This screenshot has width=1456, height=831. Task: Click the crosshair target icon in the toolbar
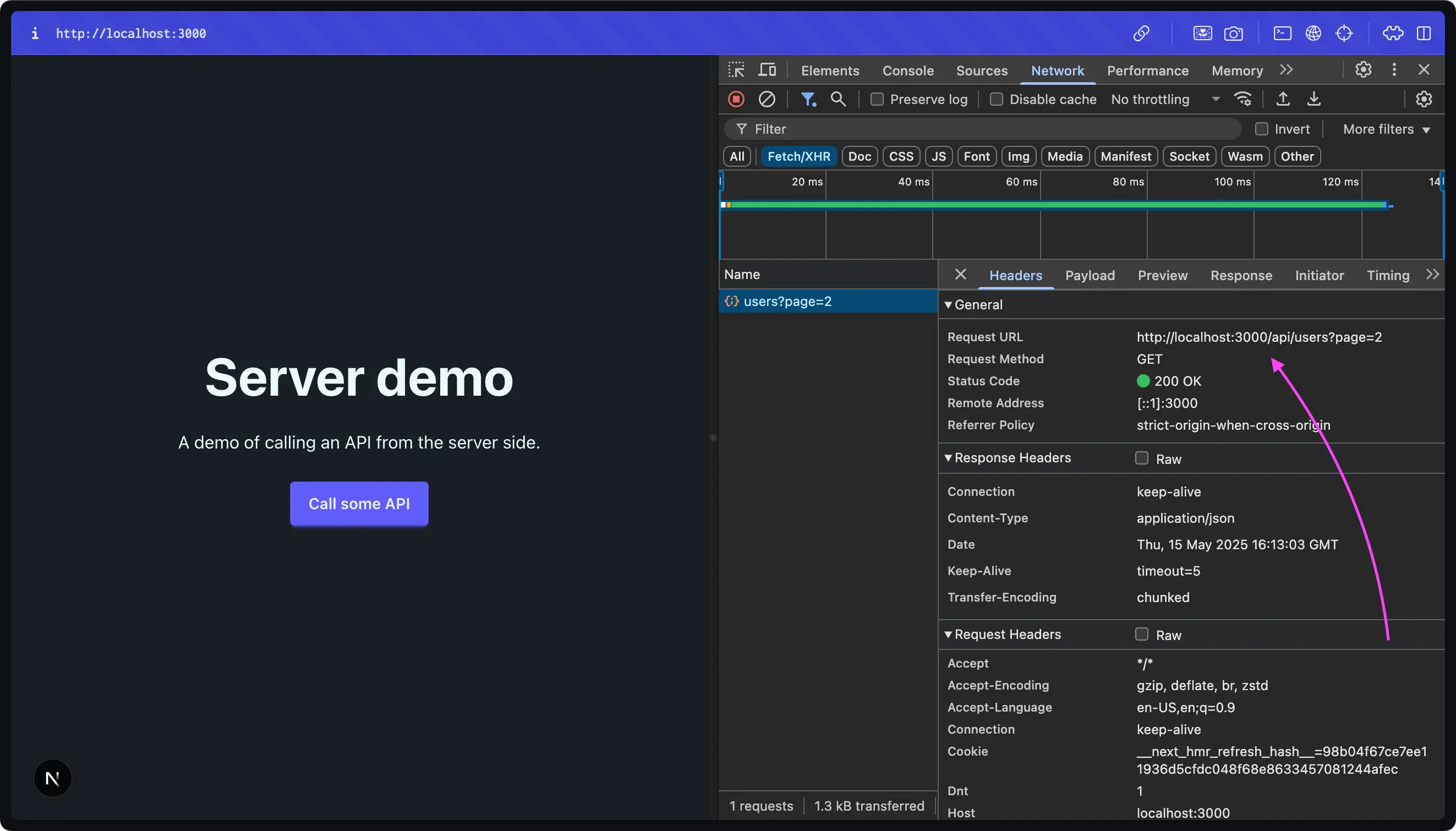tap(1344, 34)
